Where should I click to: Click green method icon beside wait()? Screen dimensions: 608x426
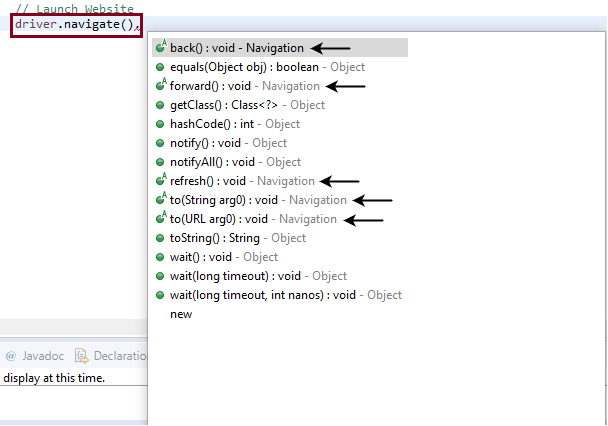pyautogui.click(x=160, y=257)
